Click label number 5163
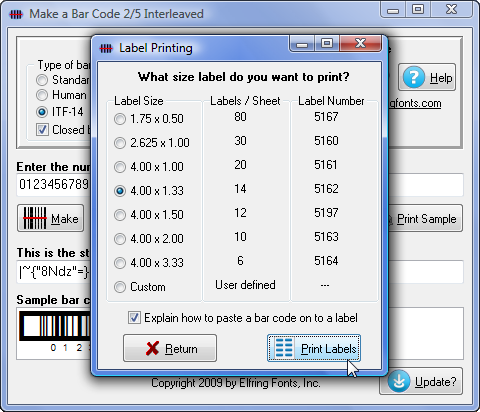The image size is (480, 412). tap(326, 237)
